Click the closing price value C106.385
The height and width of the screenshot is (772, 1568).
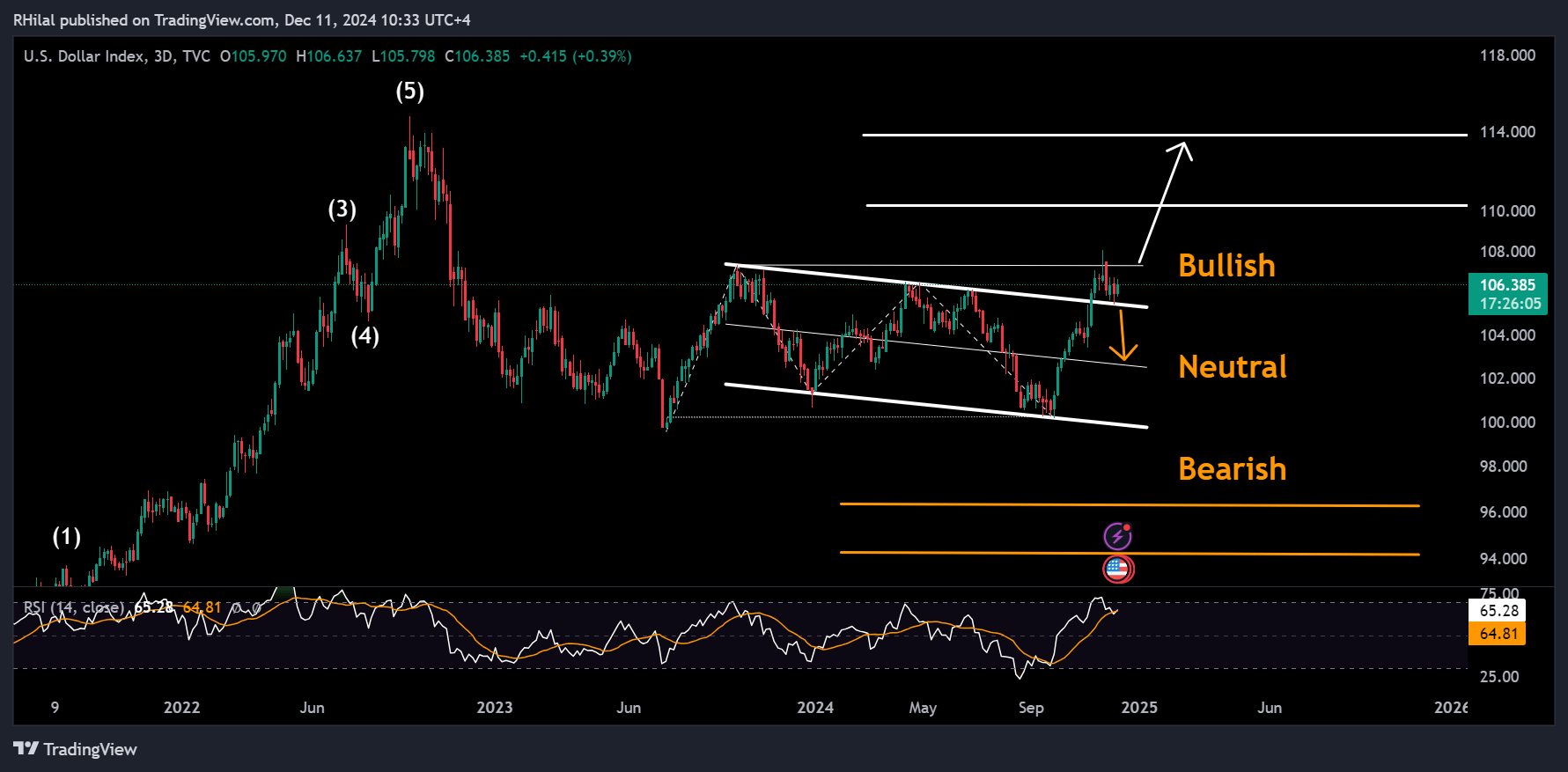(x=477, y=56)
